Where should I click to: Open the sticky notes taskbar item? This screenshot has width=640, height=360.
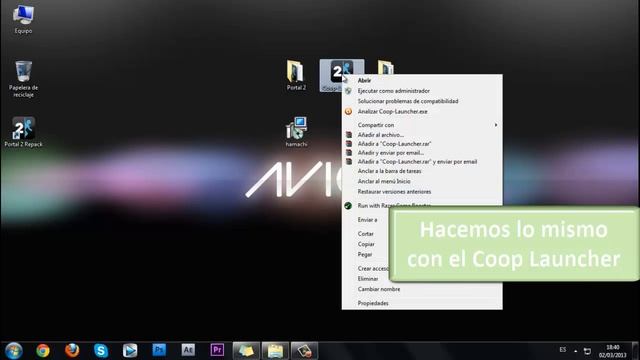point(246,351)
